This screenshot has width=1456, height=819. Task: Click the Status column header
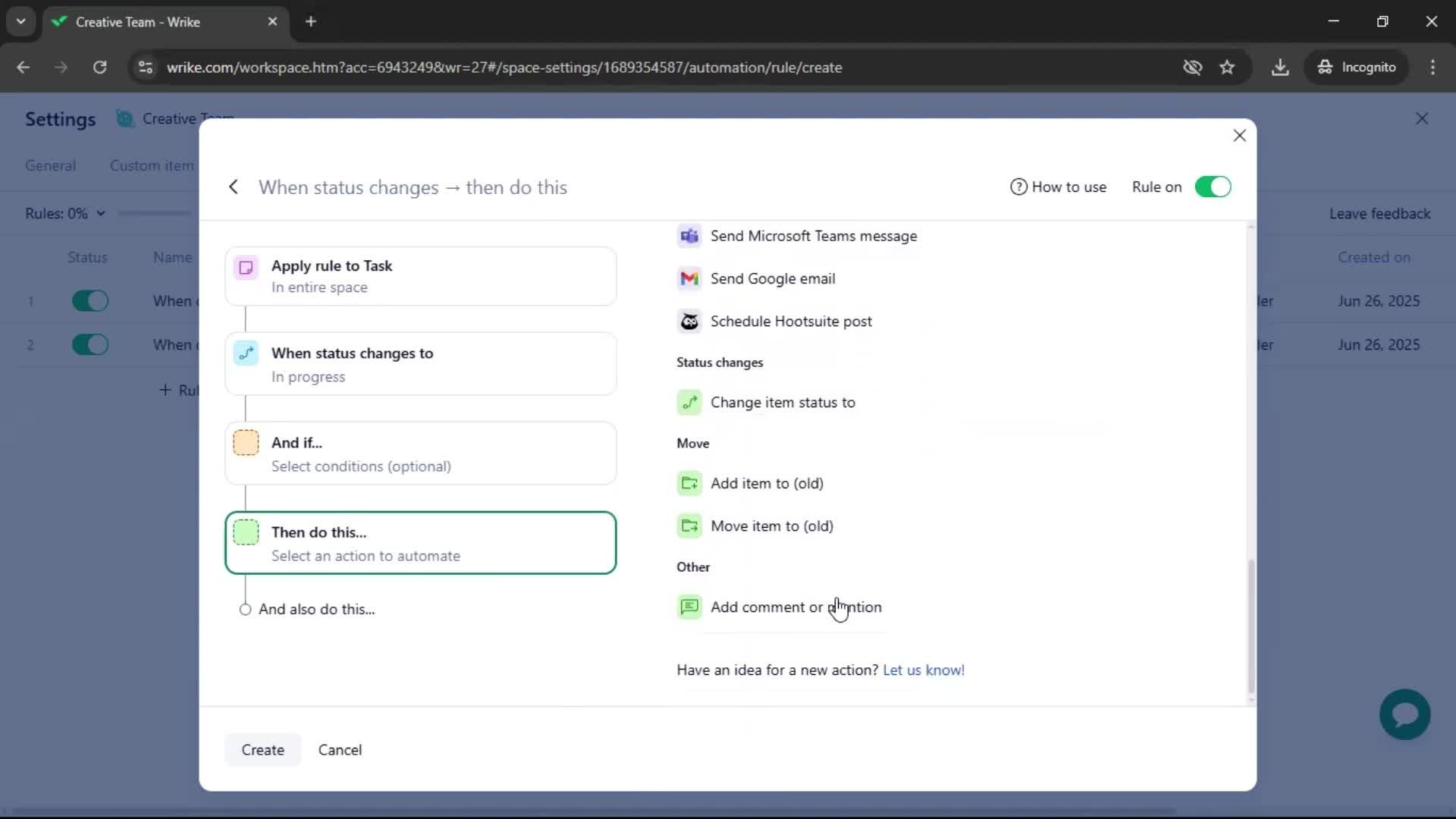tap(87, 258)
